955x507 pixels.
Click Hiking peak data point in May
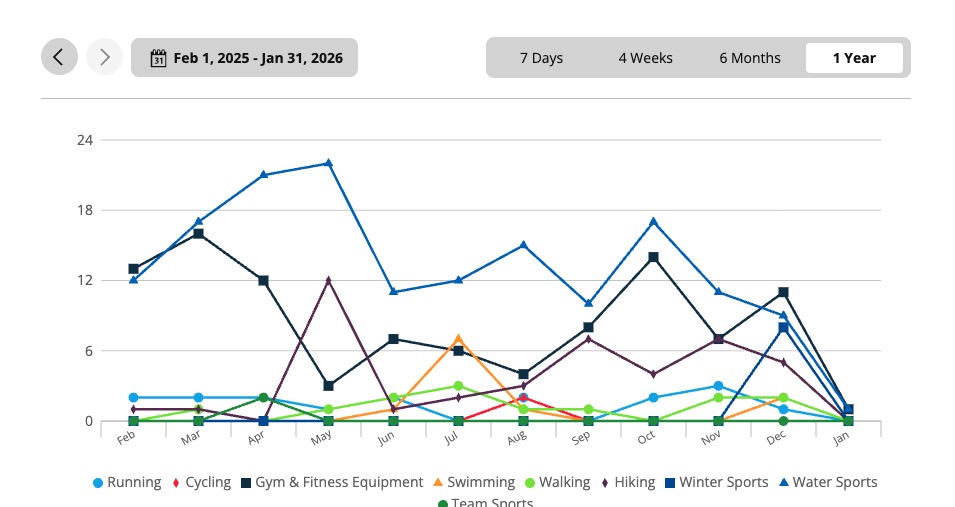point(328,280)
